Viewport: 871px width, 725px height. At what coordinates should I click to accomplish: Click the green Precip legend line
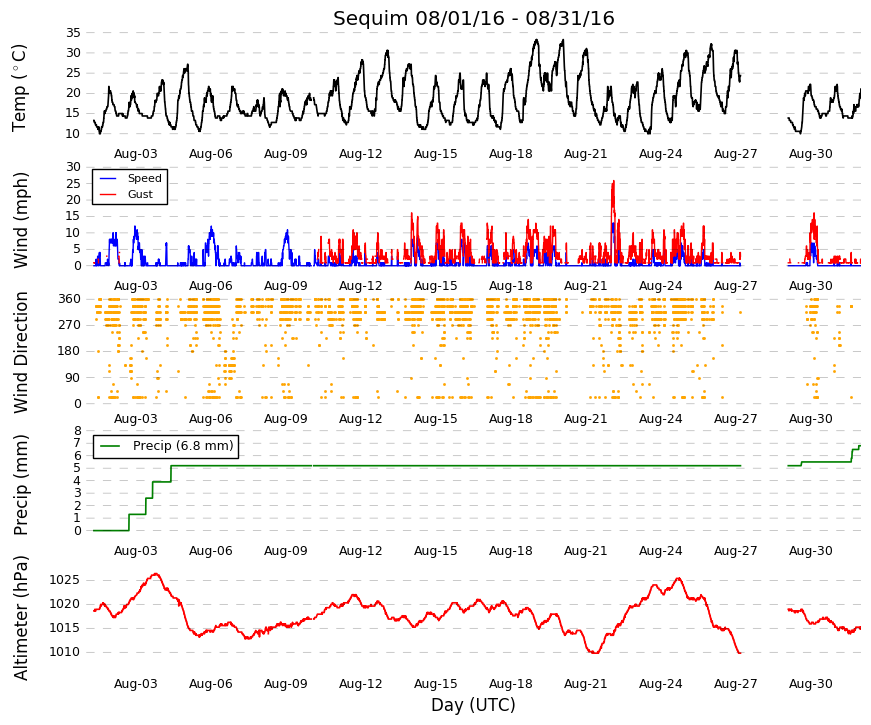(110, 446)
